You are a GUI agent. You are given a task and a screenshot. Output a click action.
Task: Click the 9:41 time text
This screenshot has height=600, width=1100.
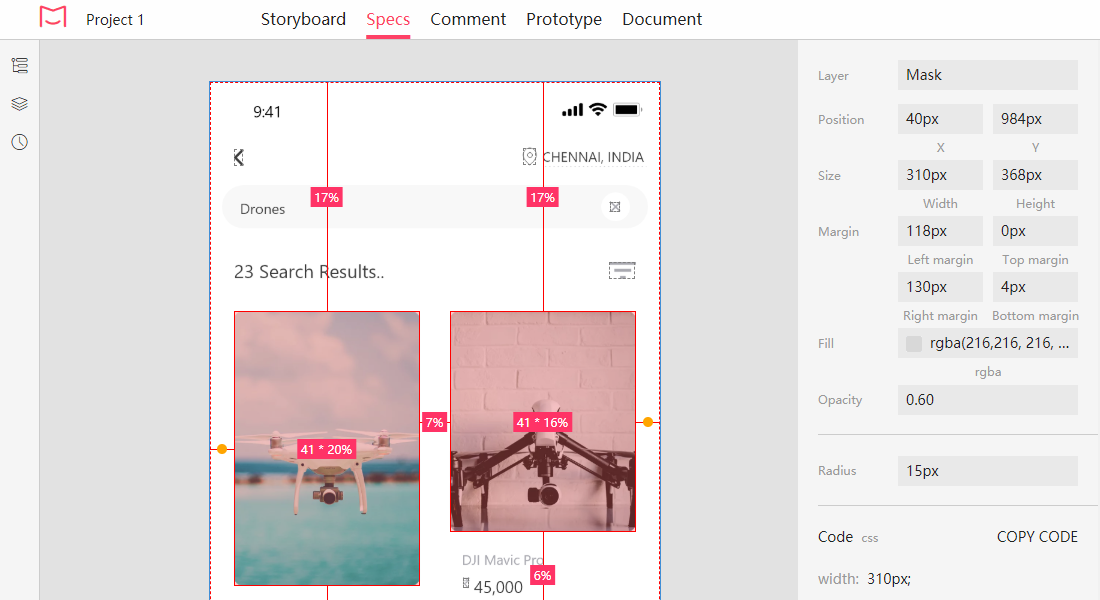click(x=267, y=112)
